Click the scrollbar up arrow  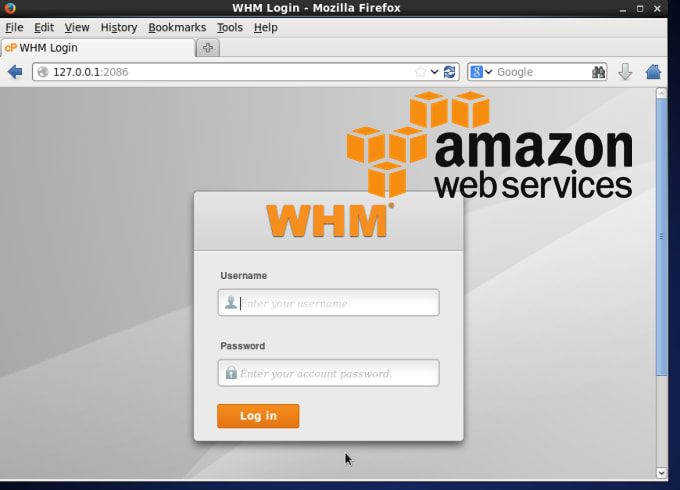(x=661, y=93)
